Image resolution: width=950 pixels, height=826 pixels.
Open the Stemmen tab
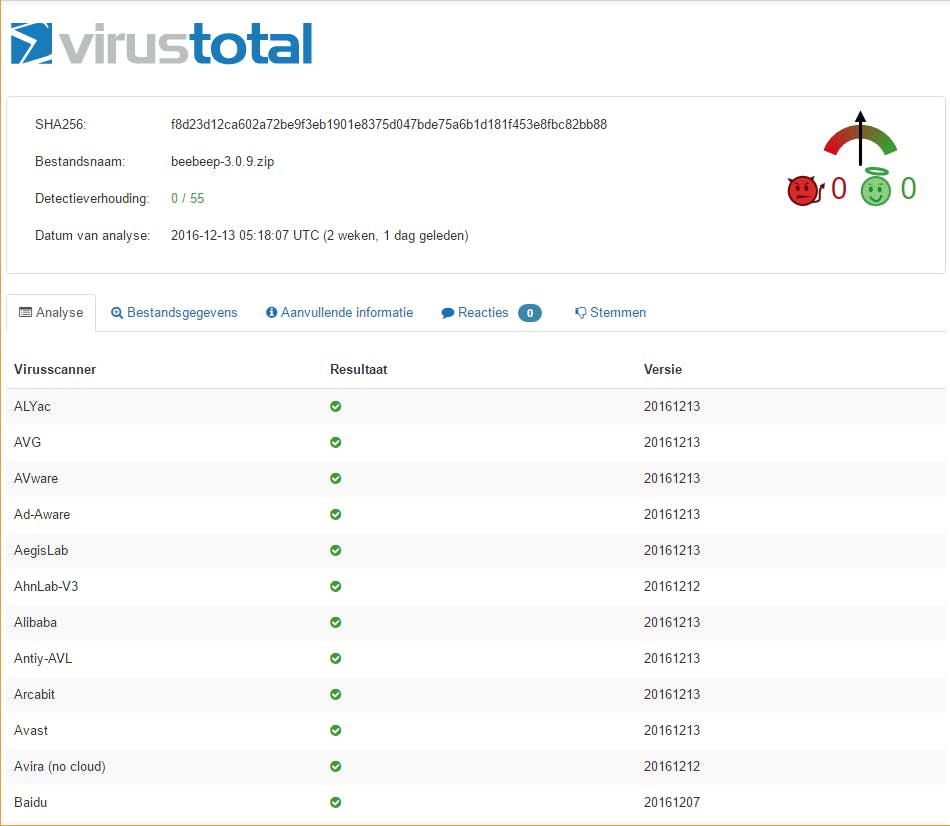point(611,313)
